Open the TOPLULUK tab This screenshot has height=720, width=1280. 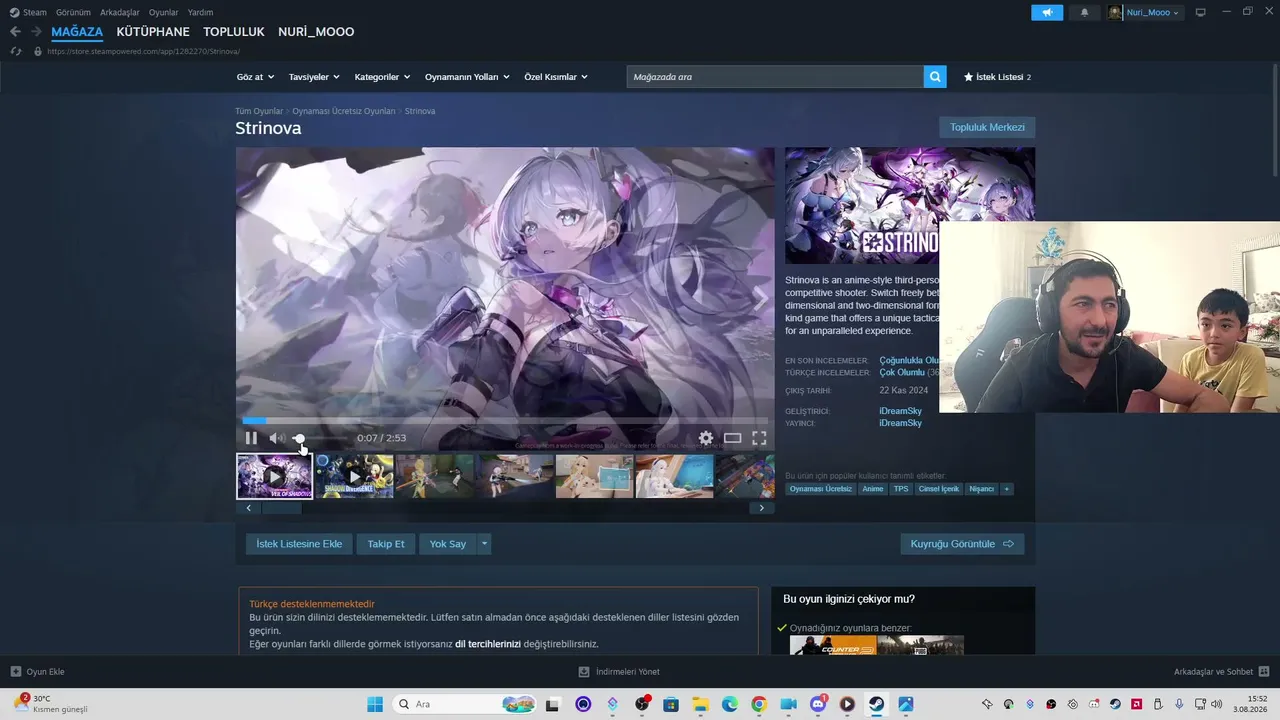[x=234, y=32]
